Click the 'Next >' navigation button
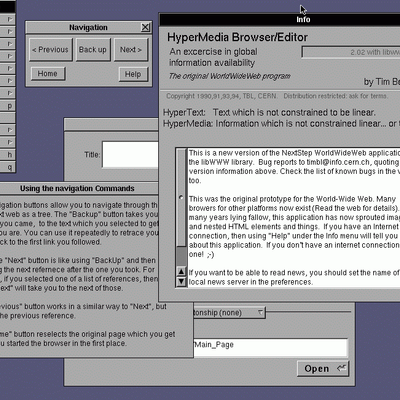Viewport: 400px width, 400px height. pos(131,50)
